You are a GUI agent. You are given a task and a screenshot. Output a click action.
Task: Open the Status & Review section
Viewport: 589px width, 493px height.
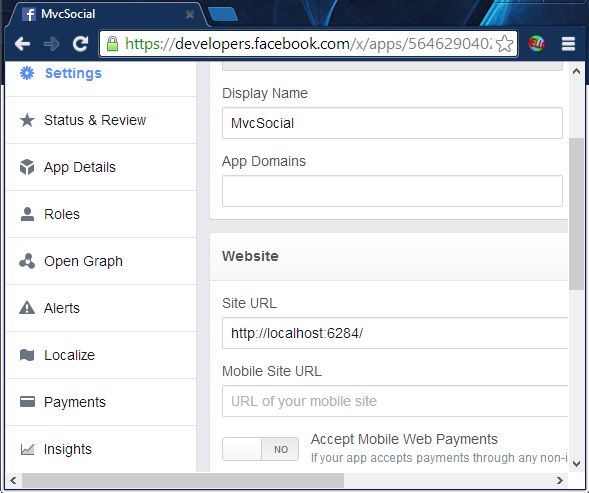click(101, 120)
